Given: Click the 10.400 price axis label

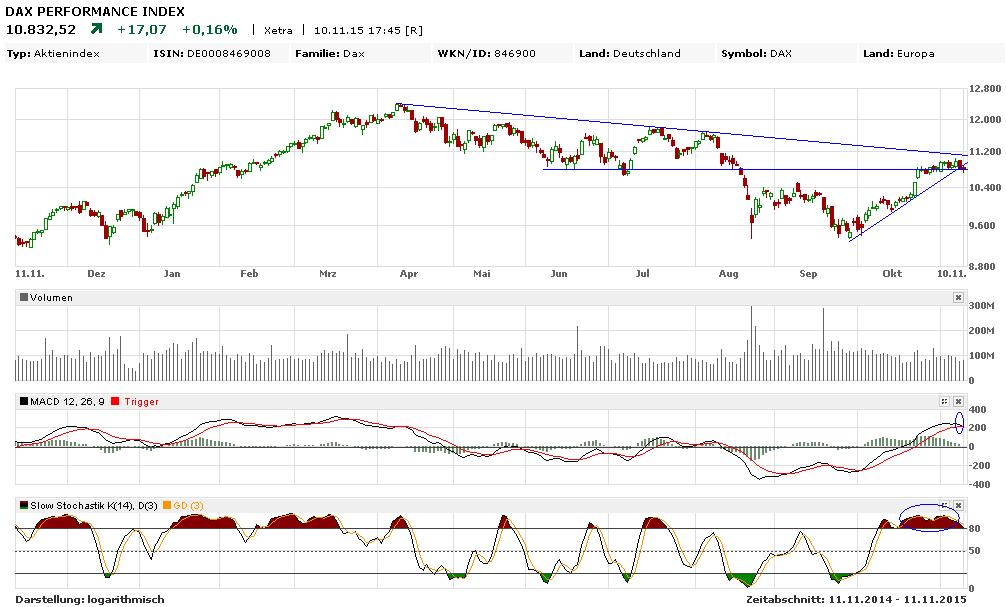Looking at the screenshot, I should coord(986,187).
